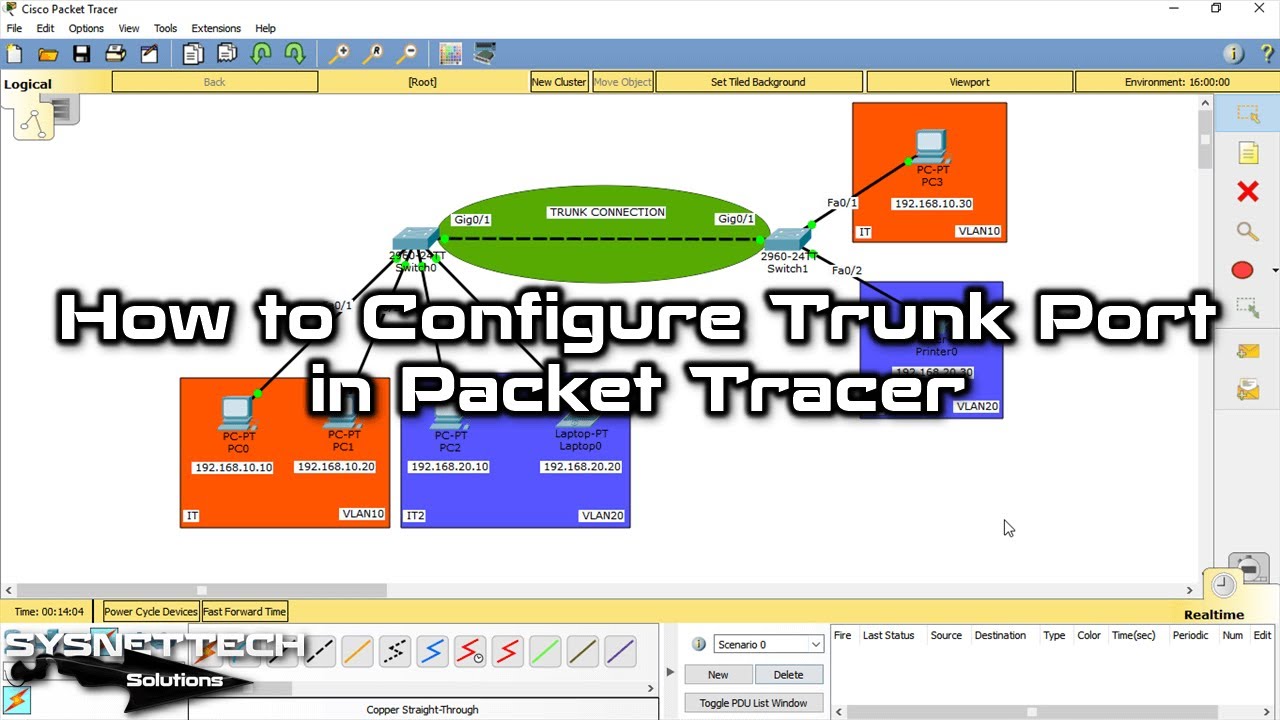Image resolution: width=1280 pixels, height=720 pixels.
Task: Open the Tools menu
Action: coord(165,28)
